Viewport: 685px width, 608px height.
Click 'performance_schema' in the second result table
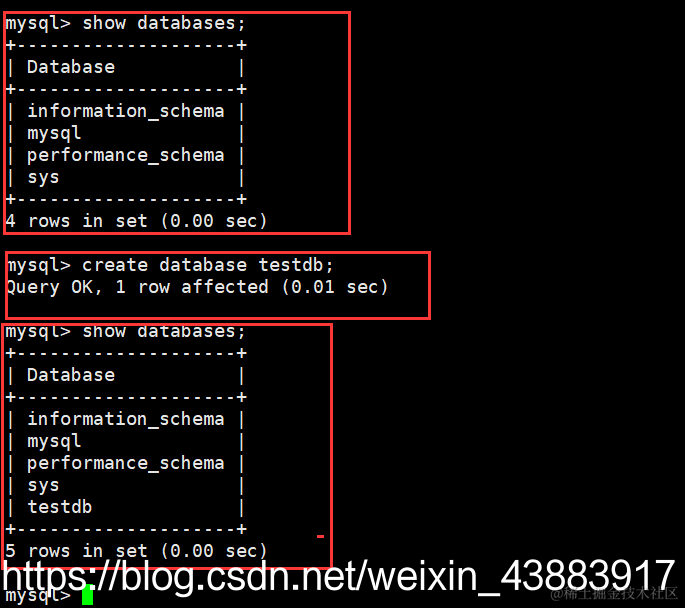126,463
